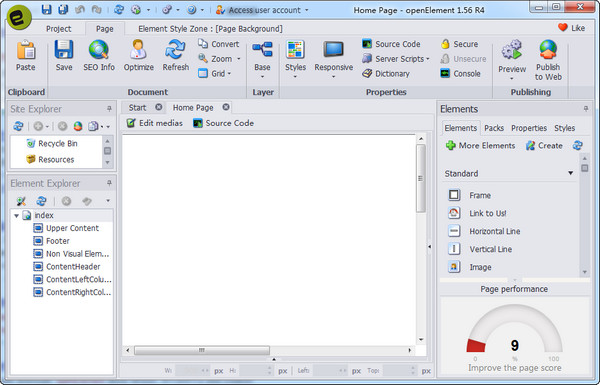Select the Horizontal Line element
600x385 pixels.
[484, 231]
